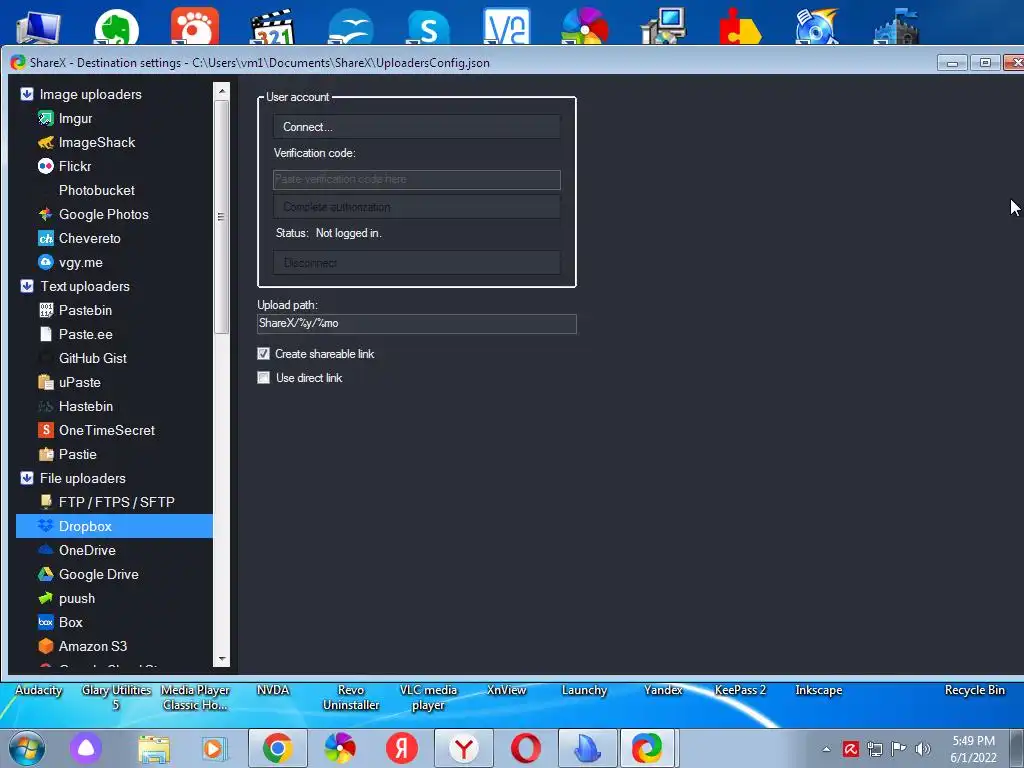The width and height of the screenshot is (1024, 768).
Task: Click the Box icon
Action: pyautogui.click(x=45, y=622)
